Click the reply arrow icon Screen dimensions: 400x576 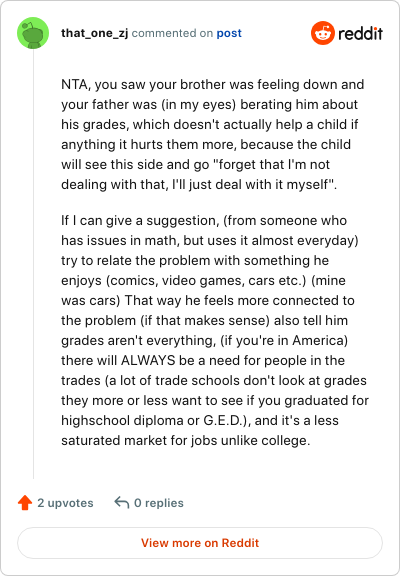tap(122, 503)
